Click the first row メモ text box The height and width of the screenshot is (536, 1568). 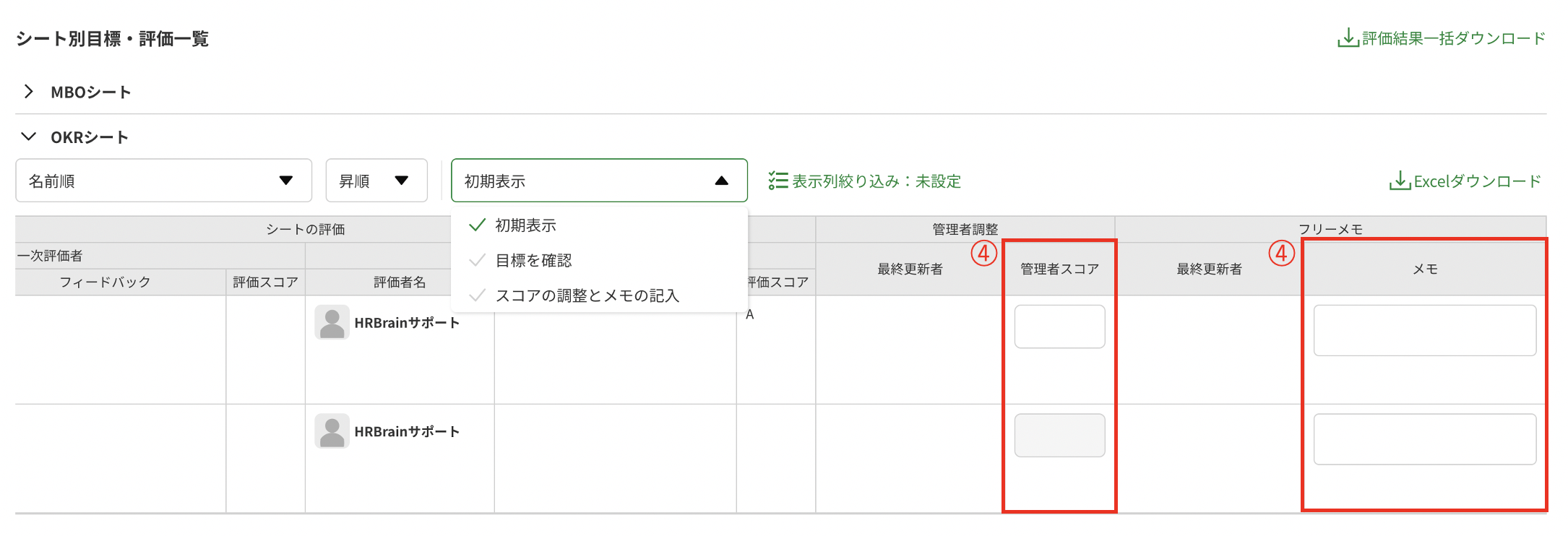1424,330
